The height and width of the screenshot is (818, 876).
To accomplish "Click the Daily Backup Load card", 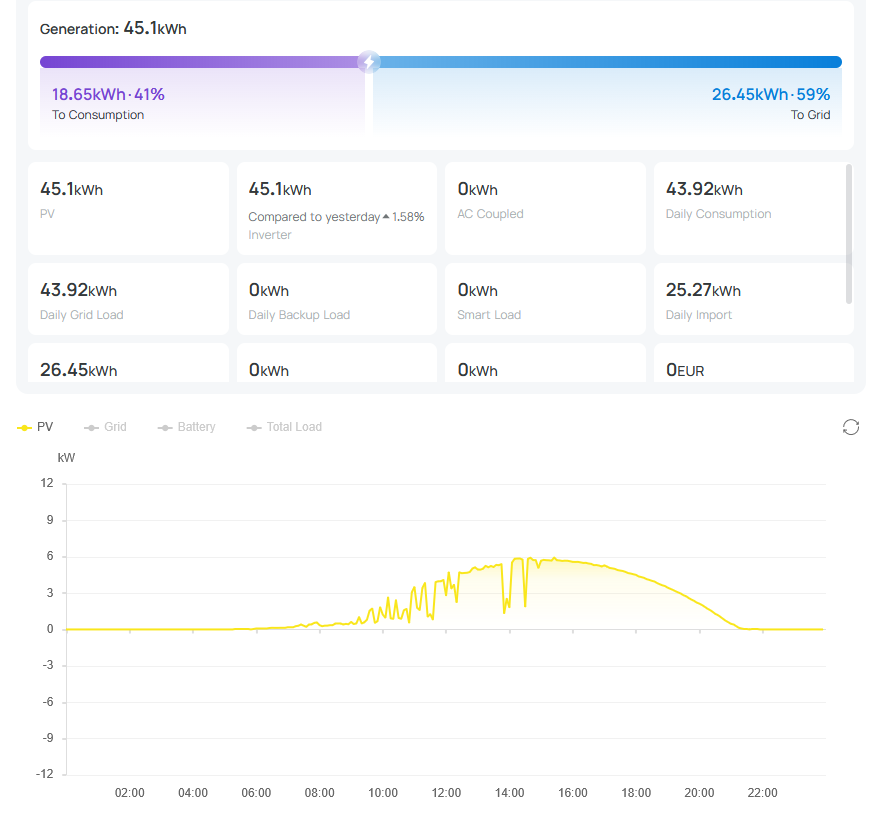I will coord(337,299).
